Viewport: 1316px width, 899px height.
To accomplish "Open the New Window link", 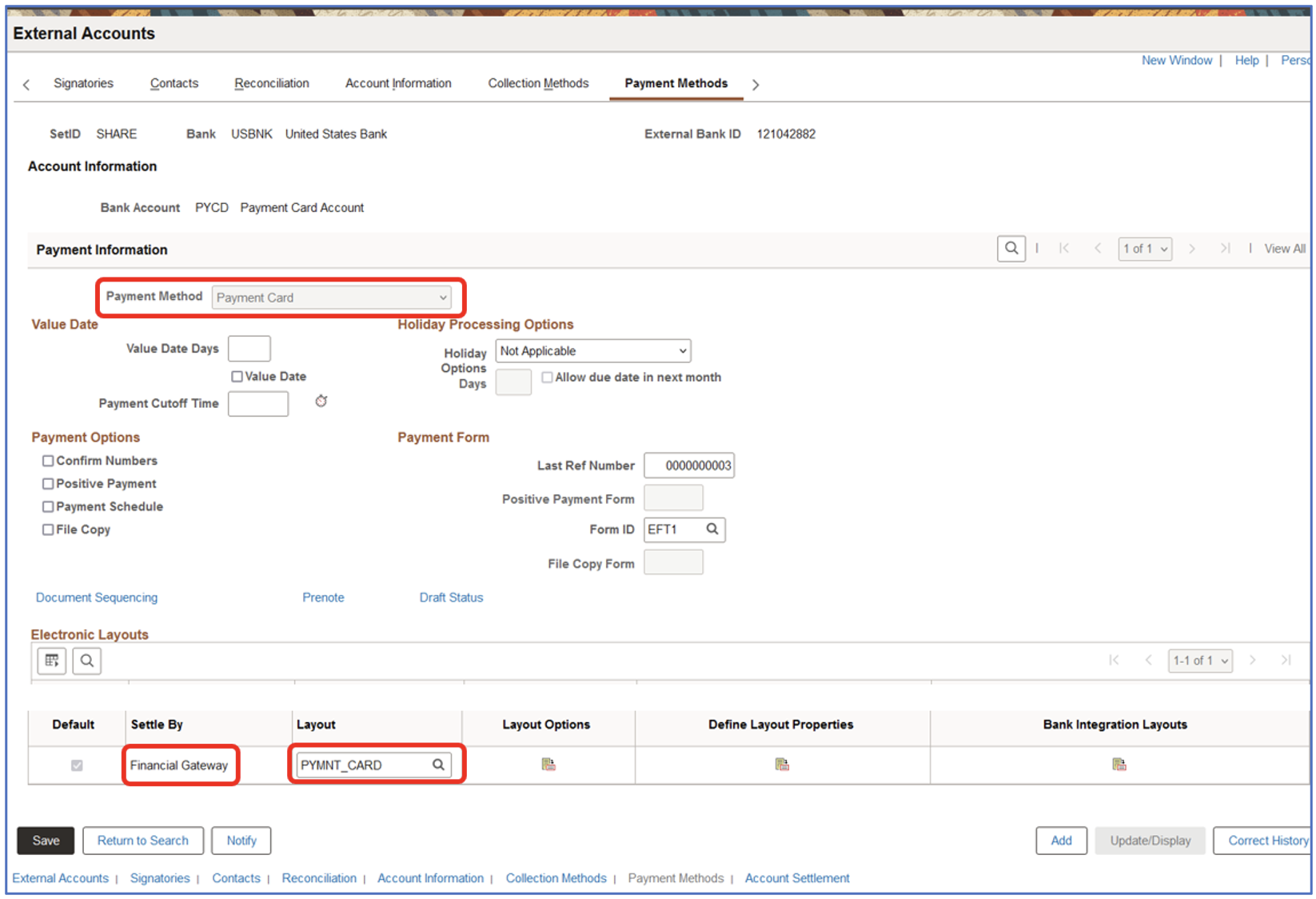I will [x=1177, y=60].
